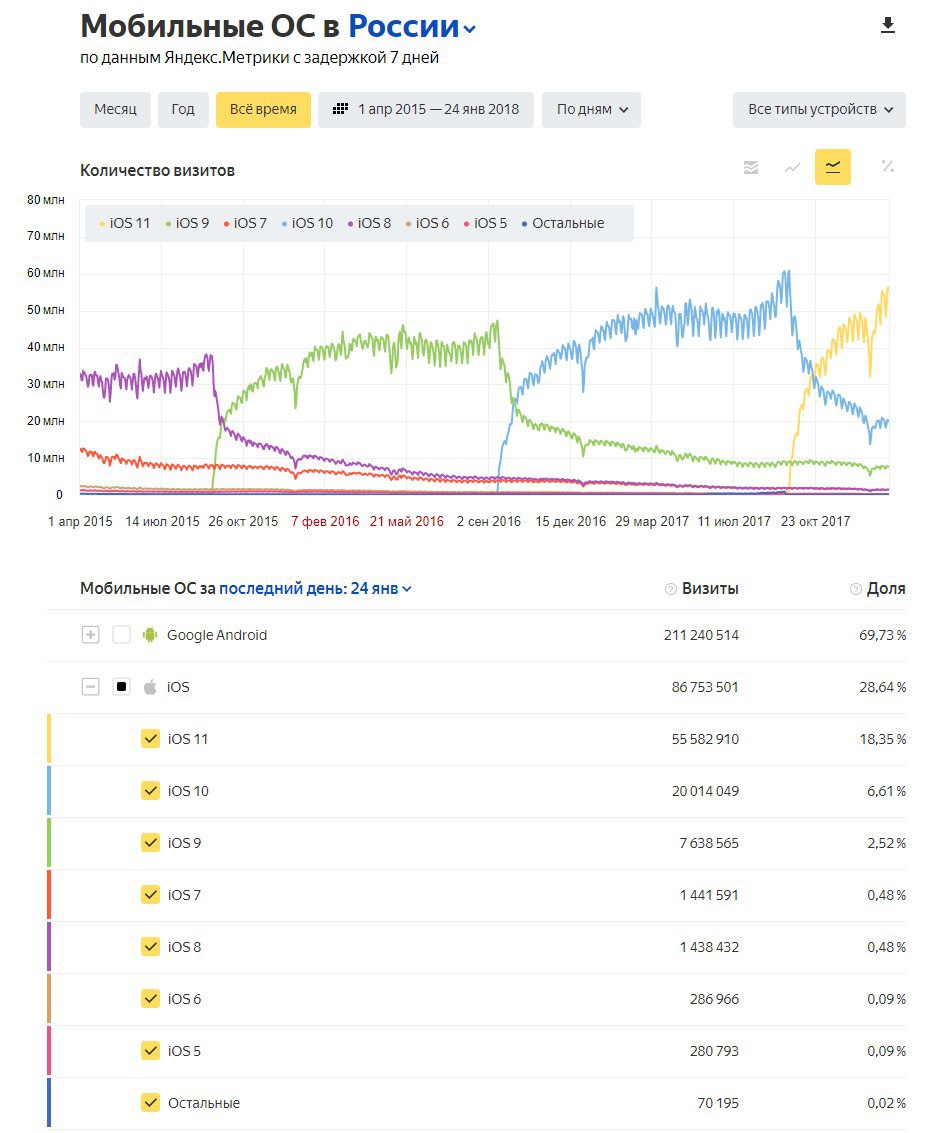Select the Месяц period tab
Viewport: 948px width, 1133px height.
pyautogui.click(x=115, y=110)
